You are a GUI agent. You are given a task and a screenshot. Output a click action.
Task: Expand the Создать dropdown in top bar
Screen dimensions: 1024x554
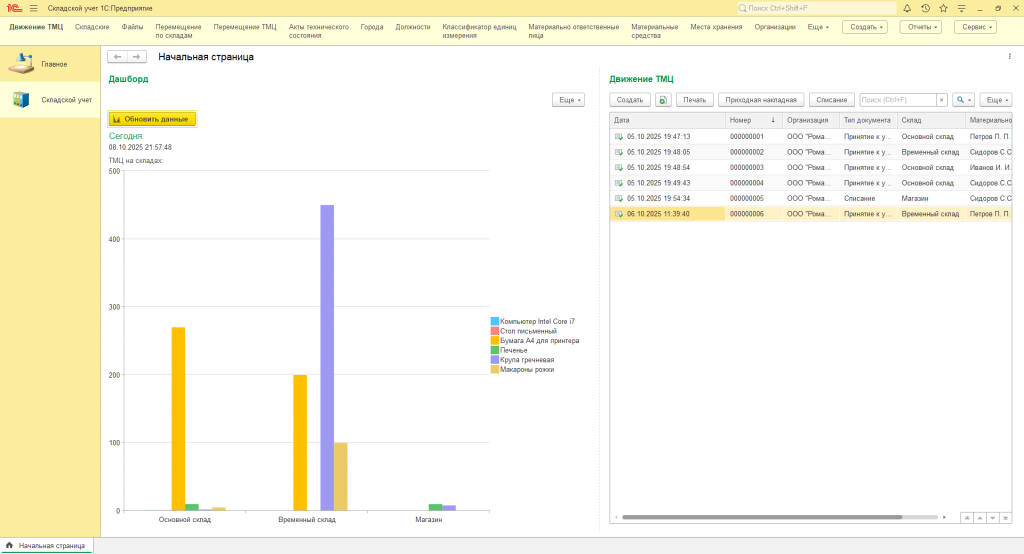point(864,27)
